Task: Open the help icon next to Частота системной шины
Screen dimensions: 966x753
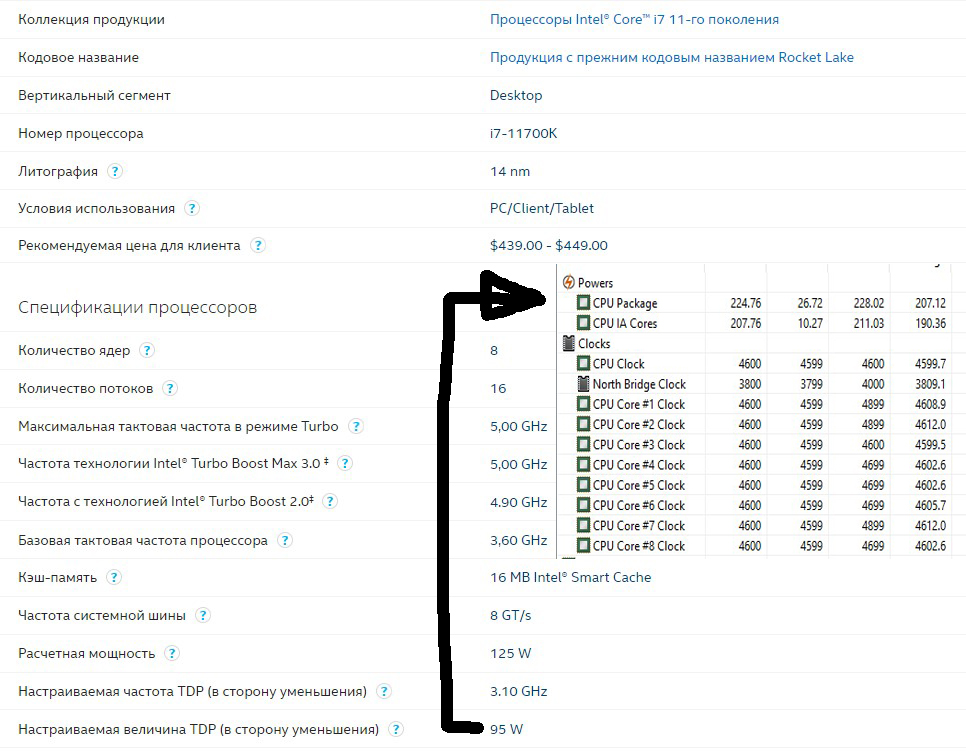Action: (202, 615)
